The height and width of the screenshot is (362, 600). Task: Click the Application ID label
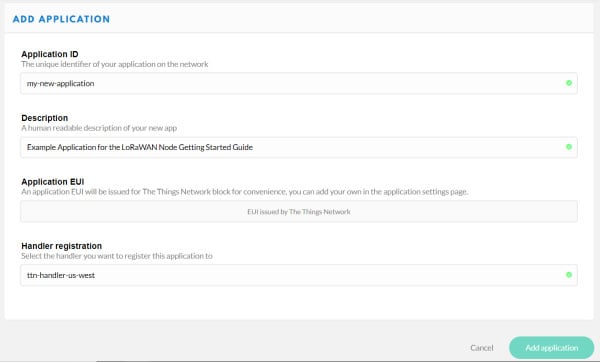point(50,54)
